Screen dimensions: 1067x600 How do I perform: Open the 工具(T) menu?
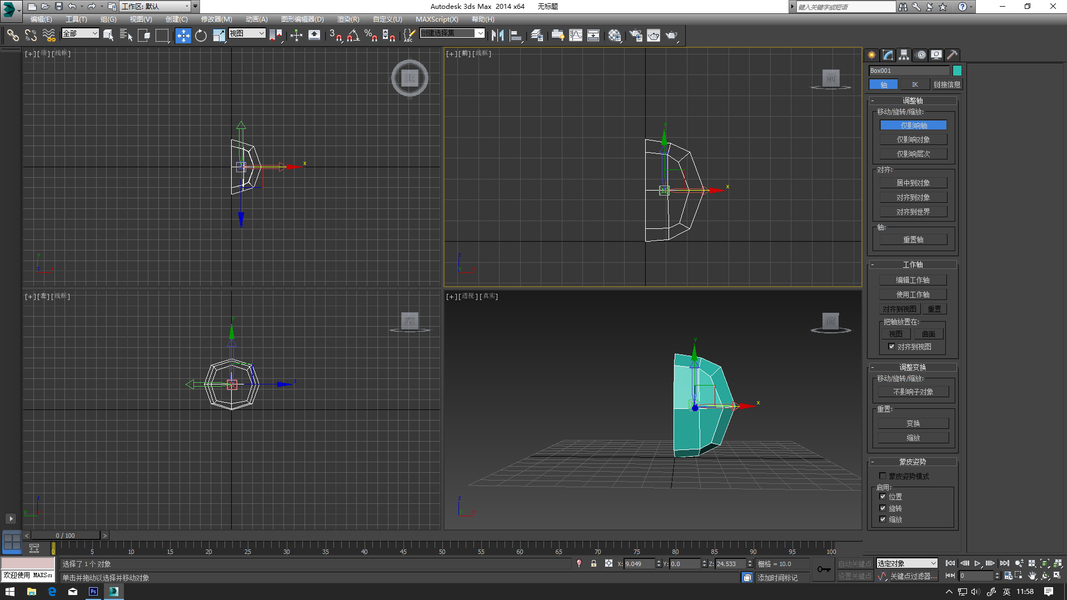point(76,19)
